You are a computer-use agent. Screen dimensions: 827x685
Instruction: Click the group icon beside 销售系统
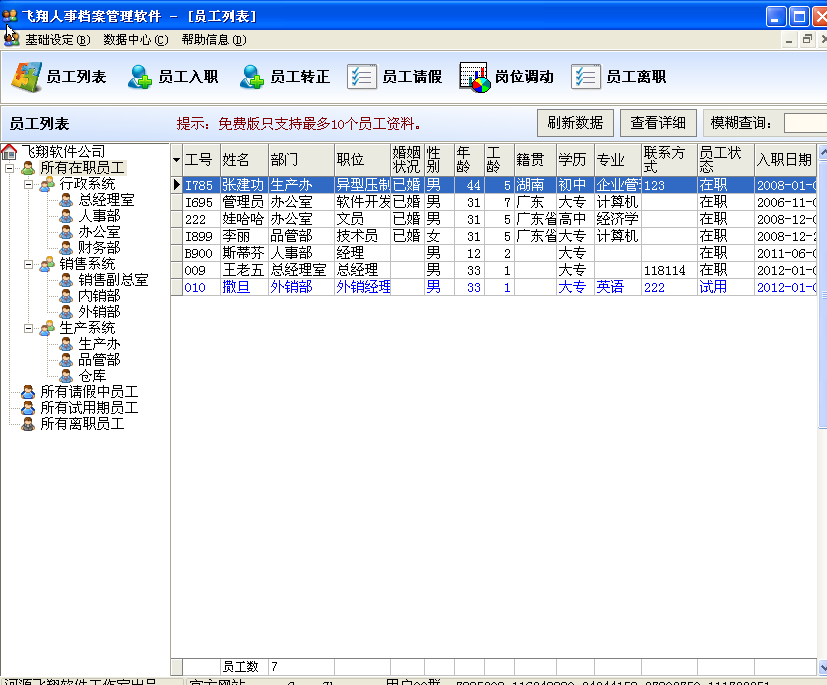click(47, 264)
